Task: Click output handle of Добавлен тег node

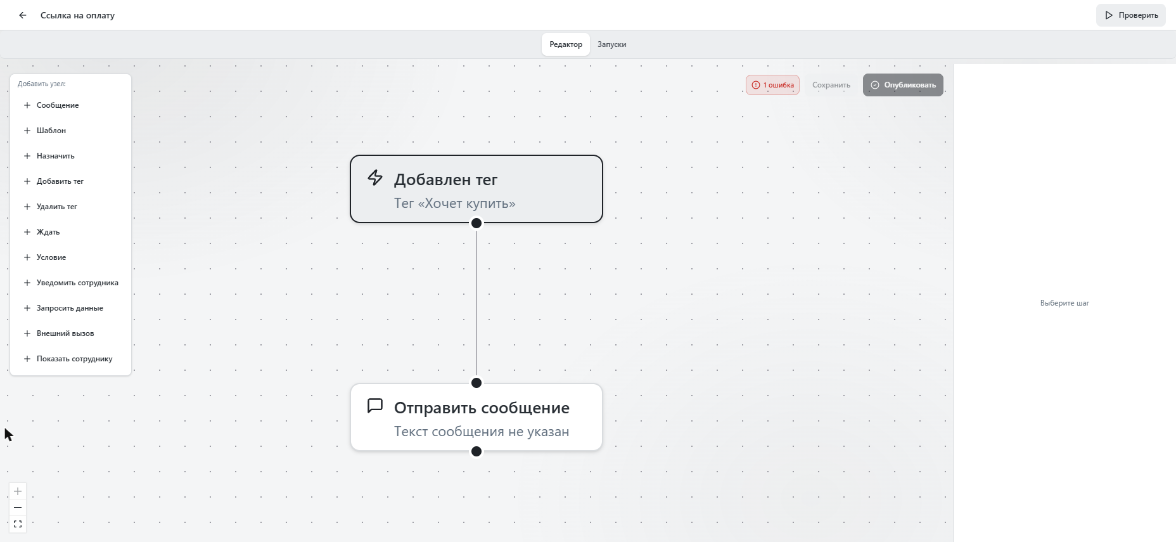Action: point(476,223)
